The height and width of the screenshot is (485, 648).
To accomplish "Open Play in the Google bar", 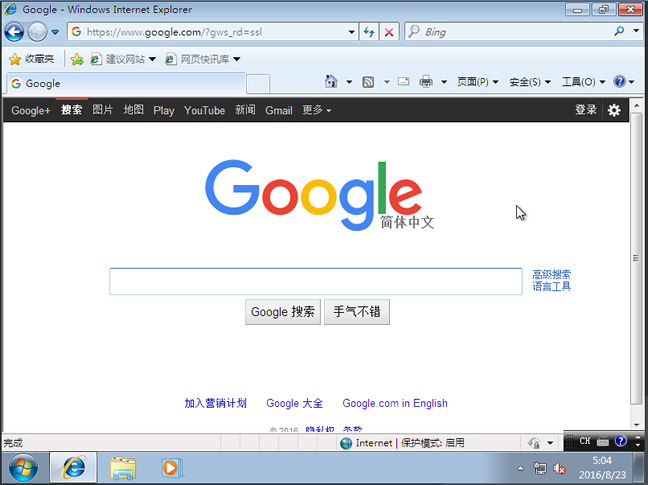I will 164,110.
